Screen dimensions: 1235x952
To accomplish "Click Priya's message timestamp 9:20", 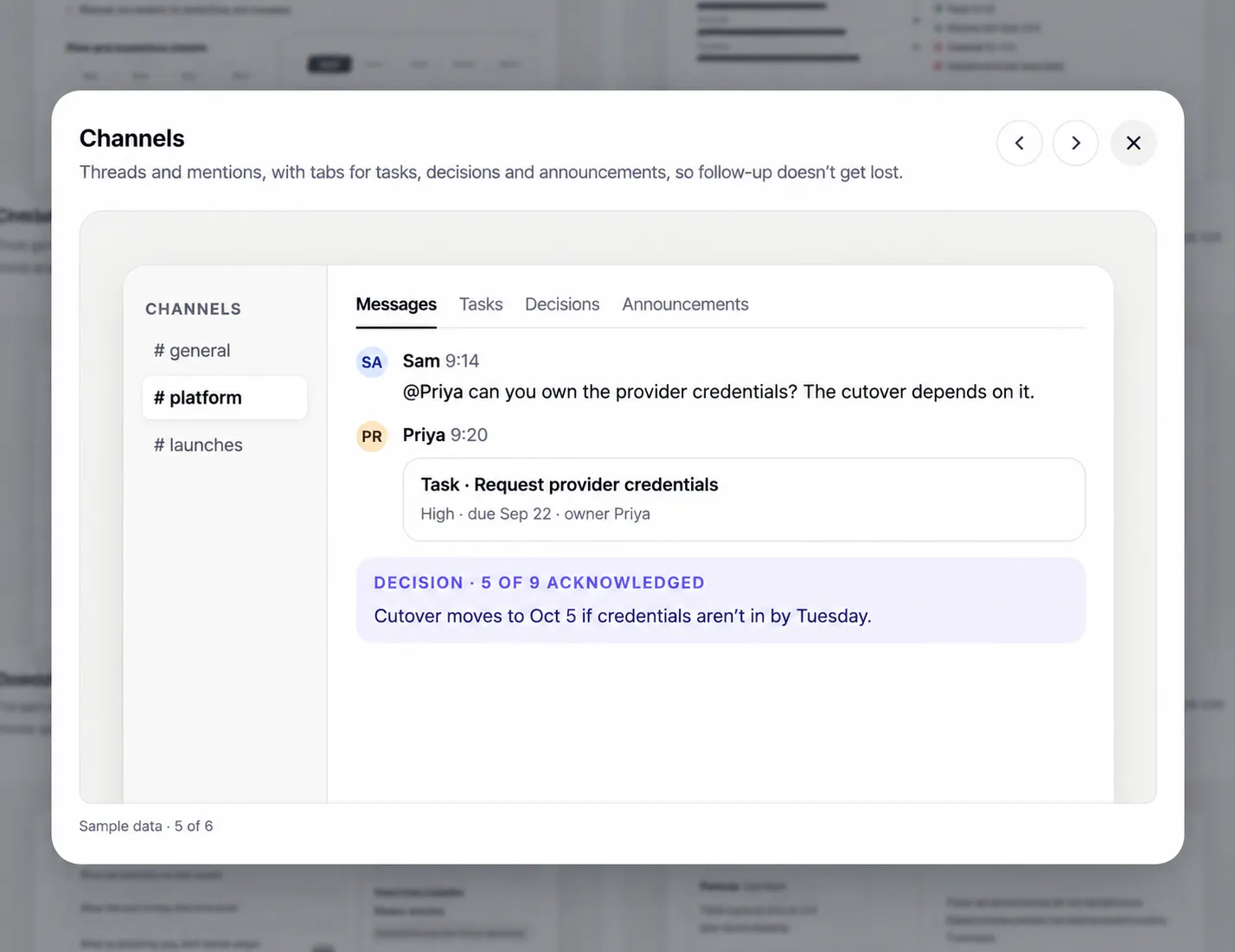I will (469, 435).
